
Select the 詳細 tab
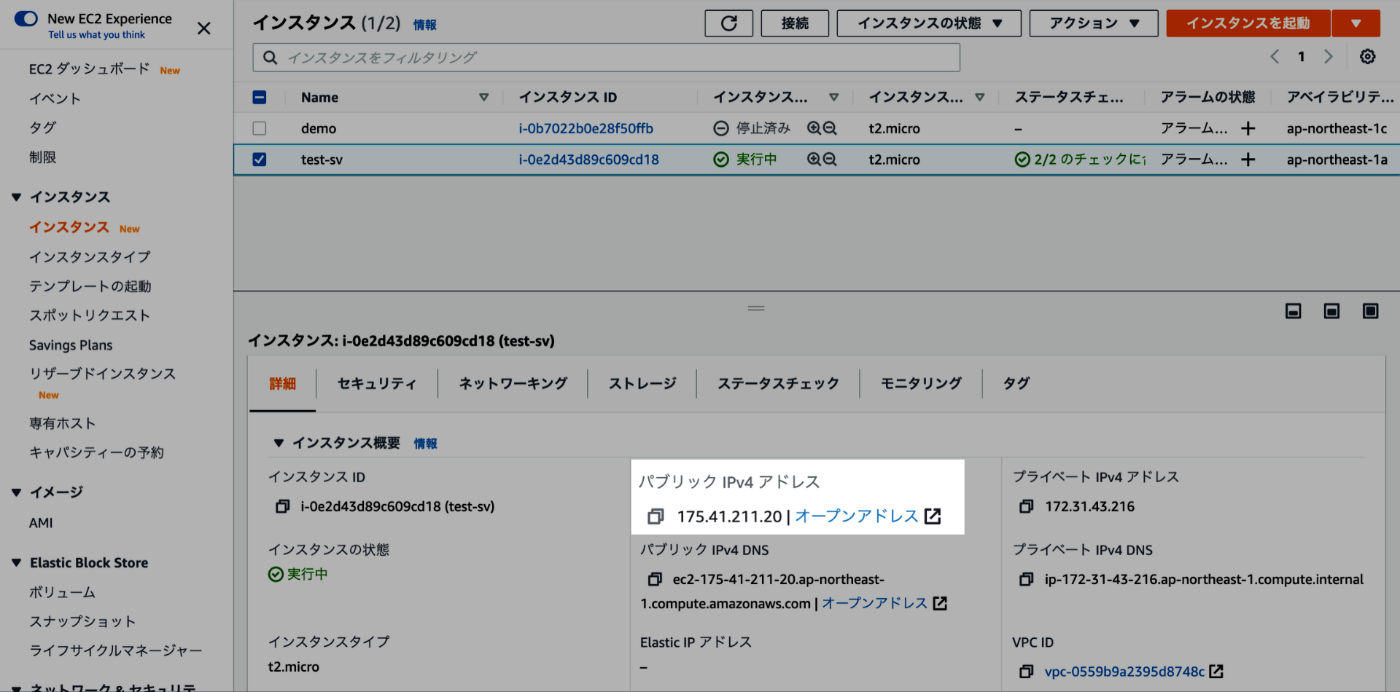tap(283, 383)
